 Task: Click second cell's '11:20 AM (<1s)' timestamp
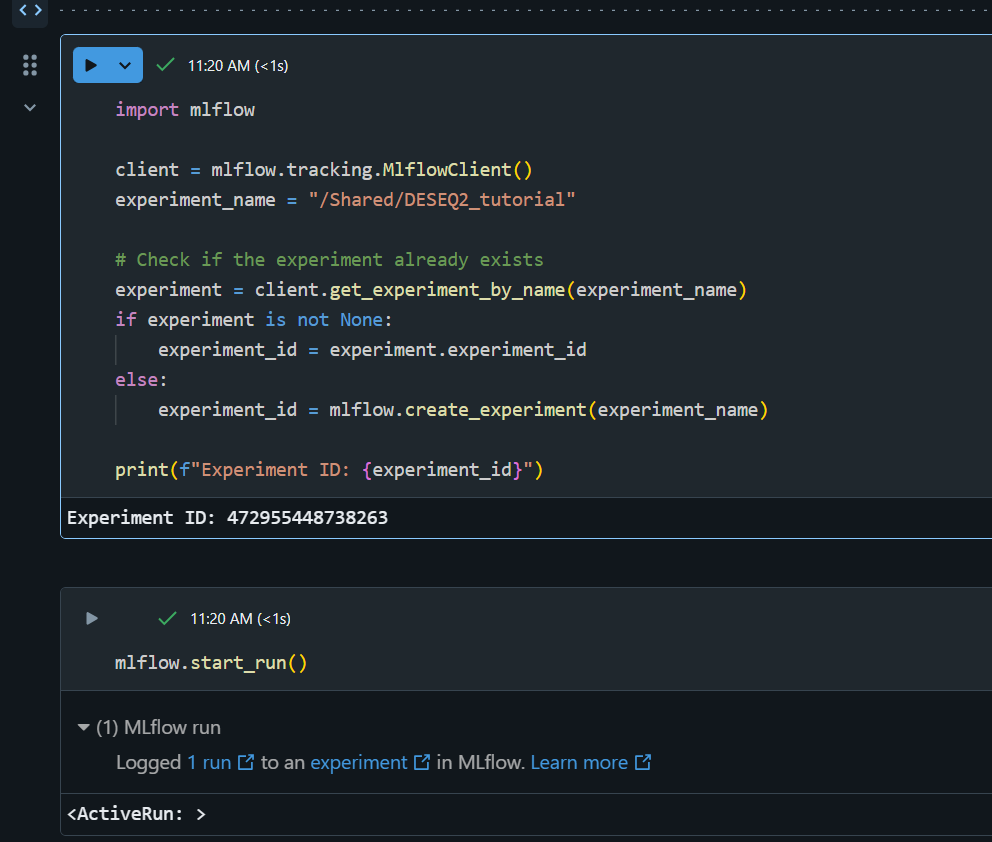click(240, 619)
